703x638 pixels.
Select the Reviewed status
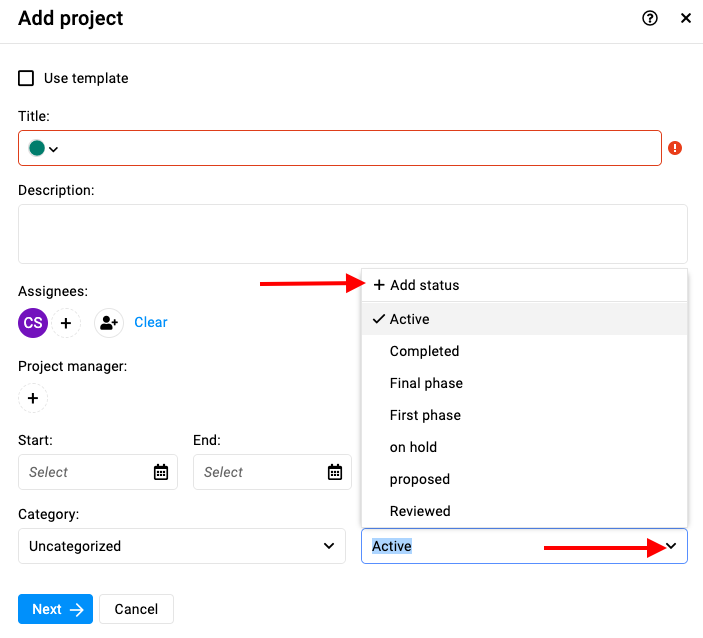[x=524, y=511]
